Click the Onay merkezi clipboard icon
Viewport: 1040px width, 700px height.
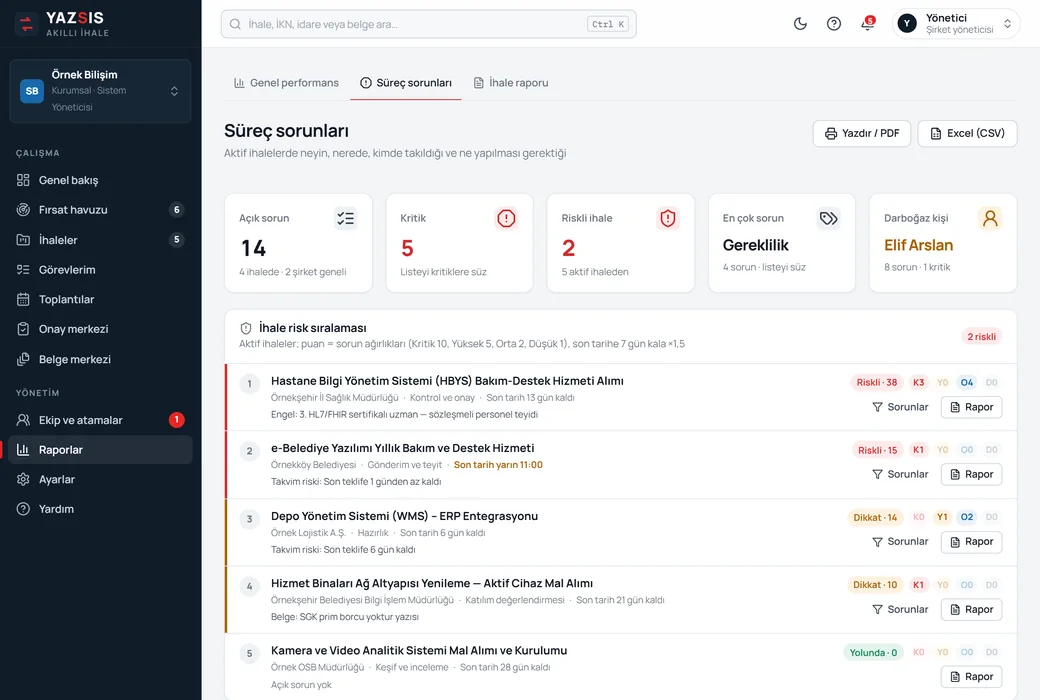point(23,329)
